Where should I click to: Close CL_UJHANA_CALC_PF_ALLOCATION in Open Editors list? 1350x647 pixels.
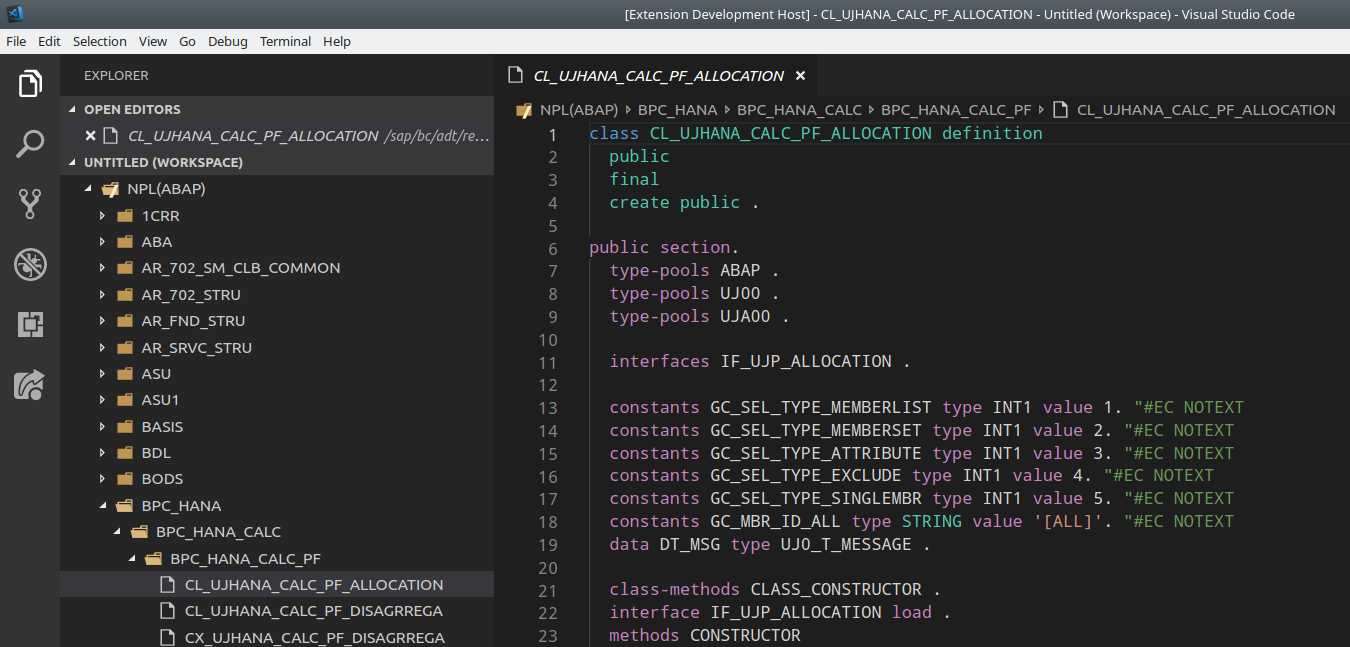point(91,136)
